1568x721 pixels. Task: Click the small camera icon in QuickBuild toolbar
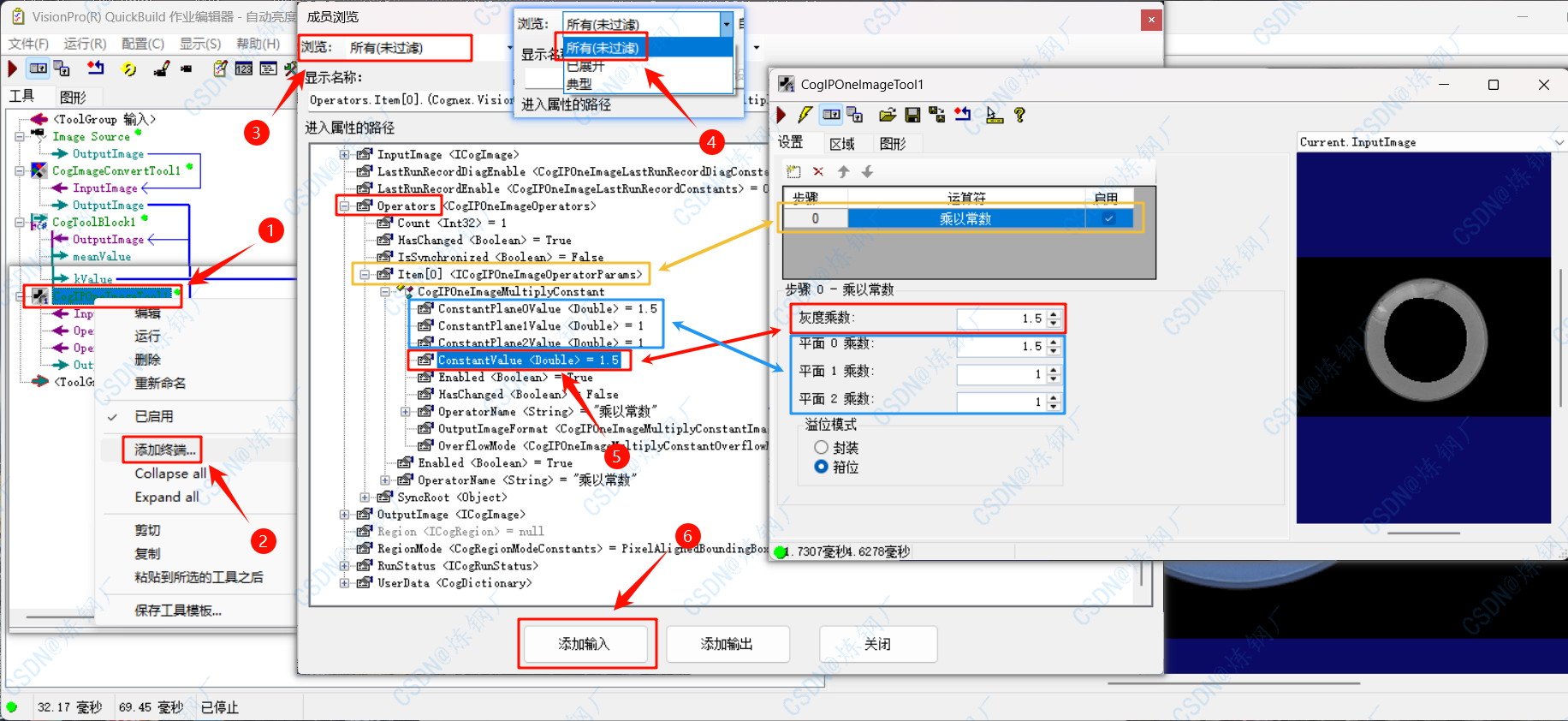187,69
